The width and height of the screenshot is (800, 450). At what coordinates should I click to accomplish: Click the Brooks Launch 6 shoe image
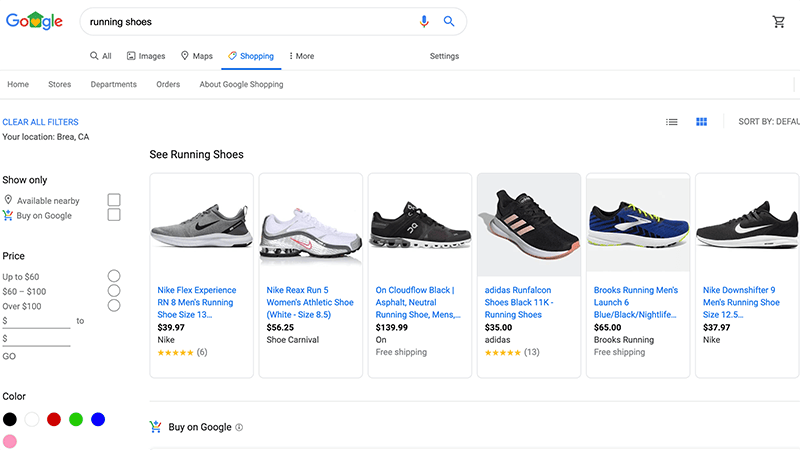click(637, 226)
